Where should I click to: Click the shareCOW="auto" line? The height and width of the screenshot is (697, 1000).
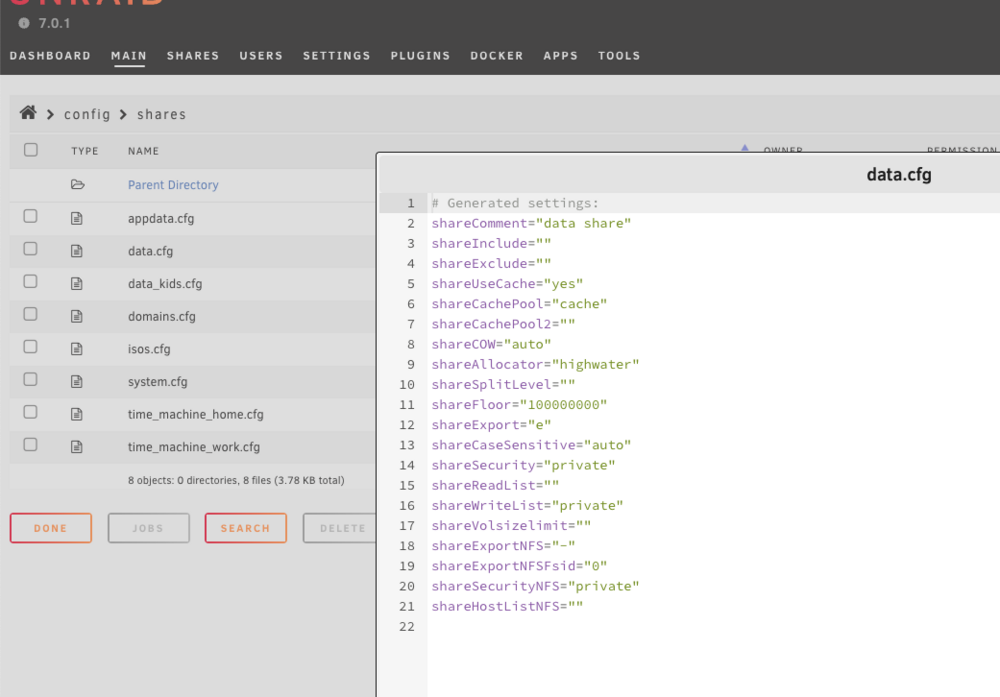pos(491,344)
